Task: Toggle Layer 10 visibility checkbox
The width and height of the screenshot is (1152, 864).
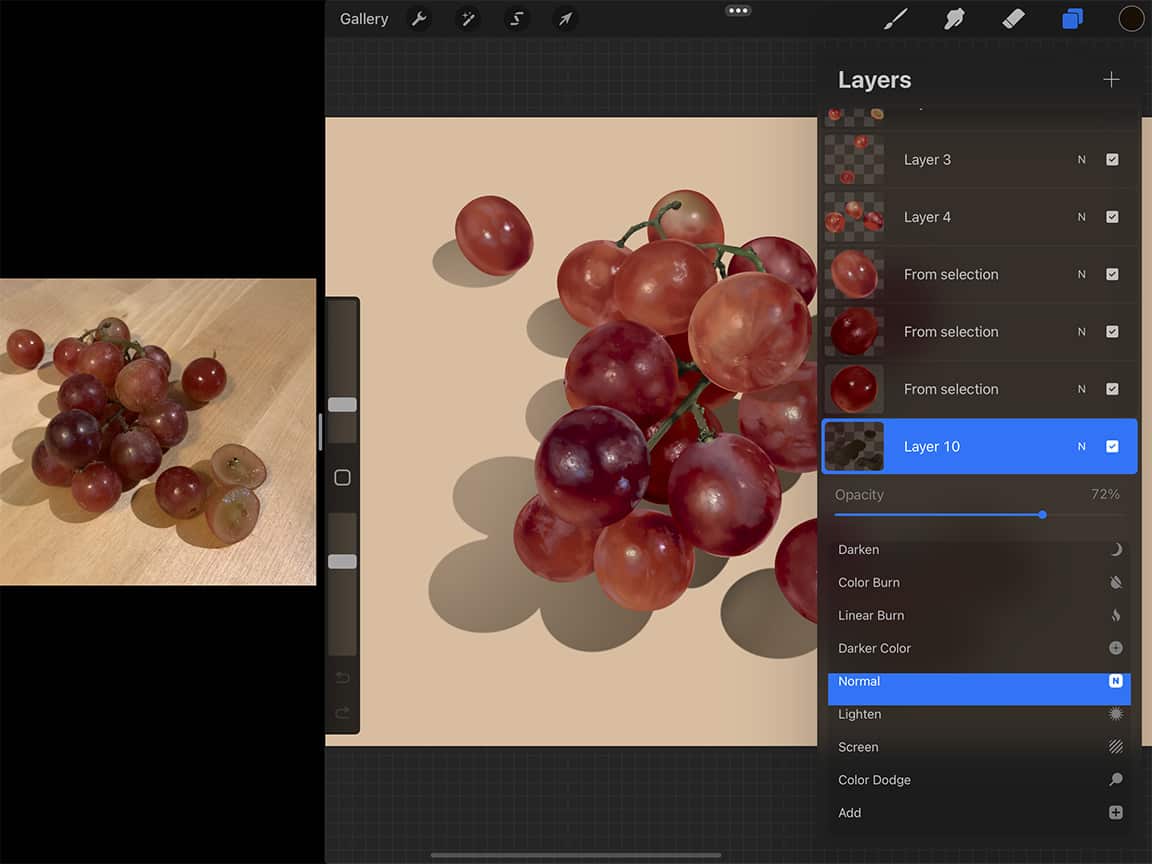Action: [x=1112, y=447]
